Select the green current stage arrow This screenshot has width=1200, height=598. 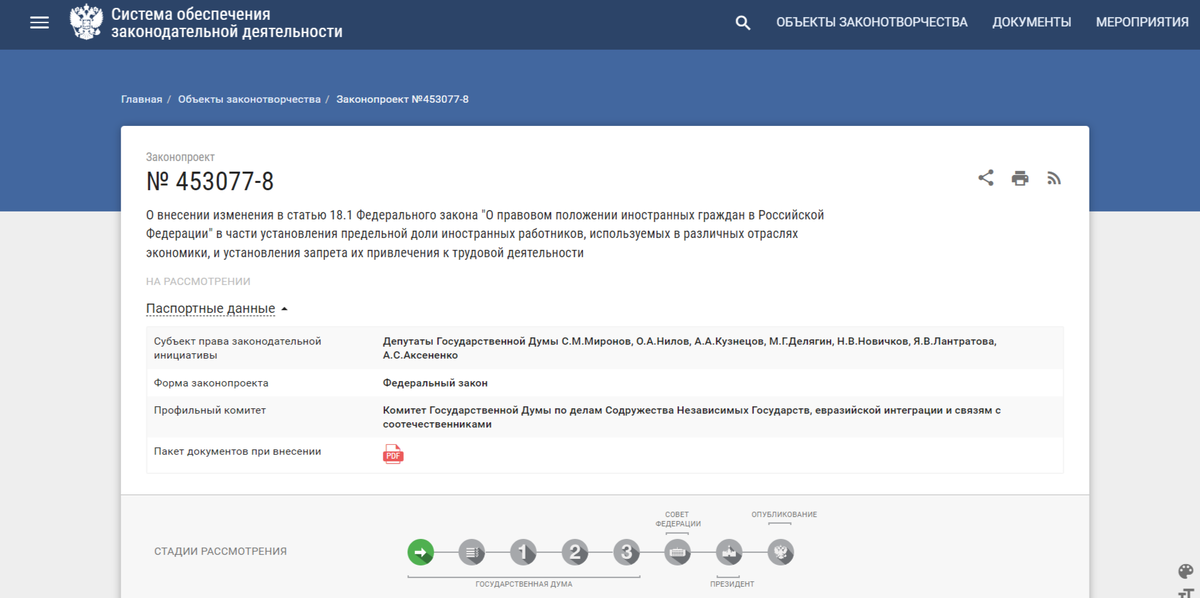pos(421,551)
